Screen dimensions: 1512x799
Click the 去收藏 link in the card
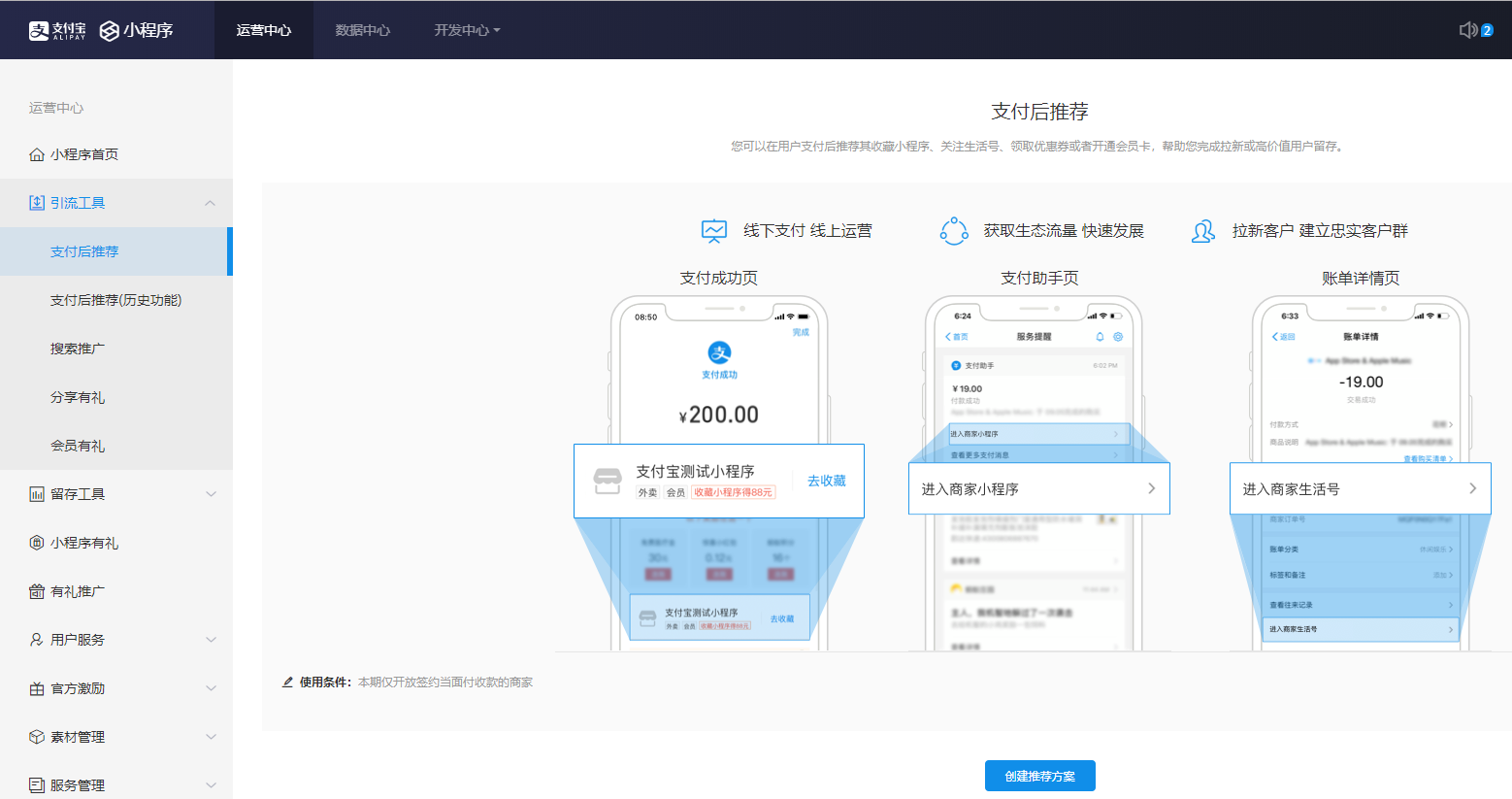[827, 481]
